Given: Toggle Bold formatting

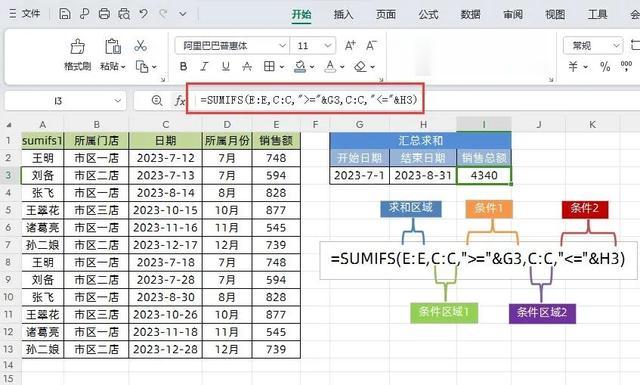Looking at the screenshot, I should coord(184,66).
